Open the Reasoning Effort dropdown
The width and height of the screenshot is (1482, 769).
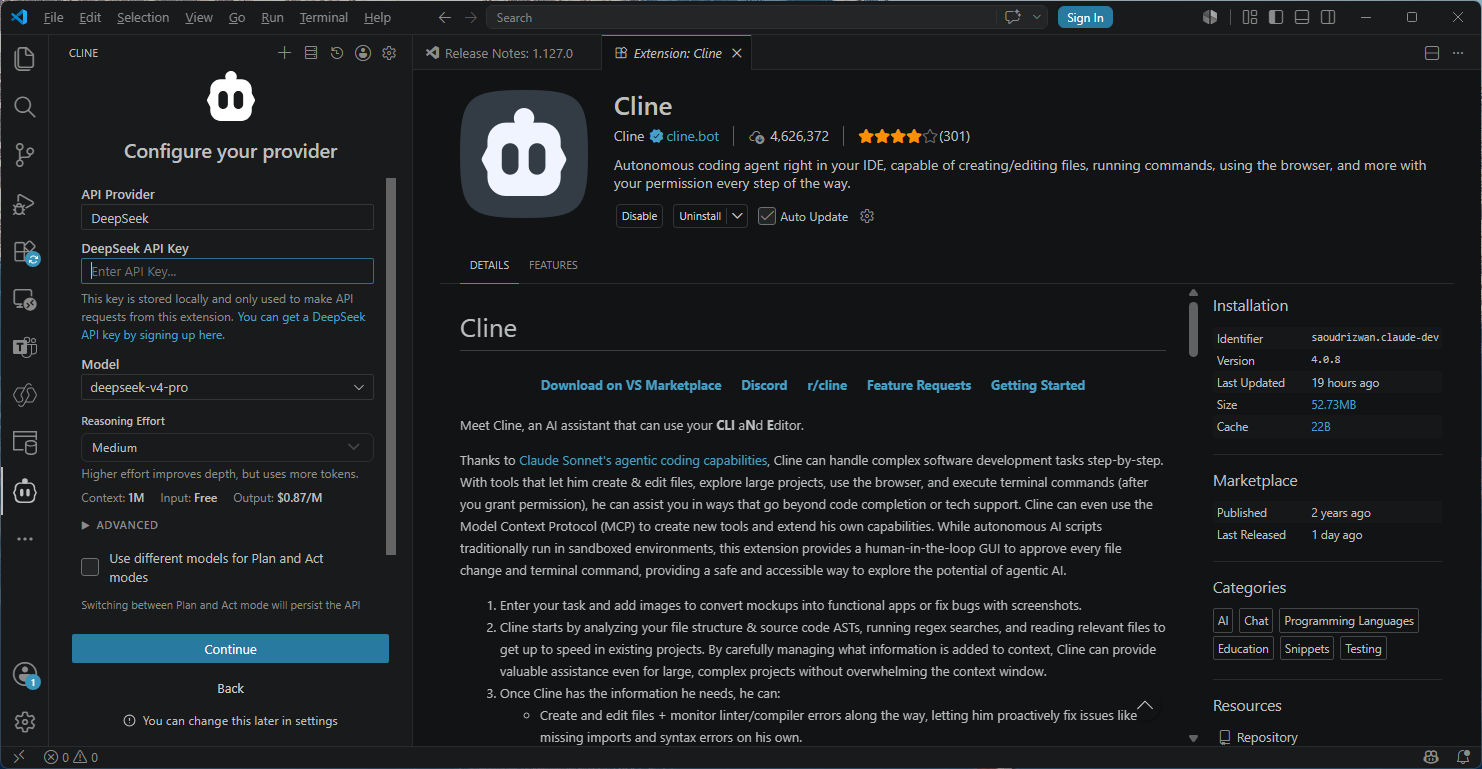tap(227, 447)
